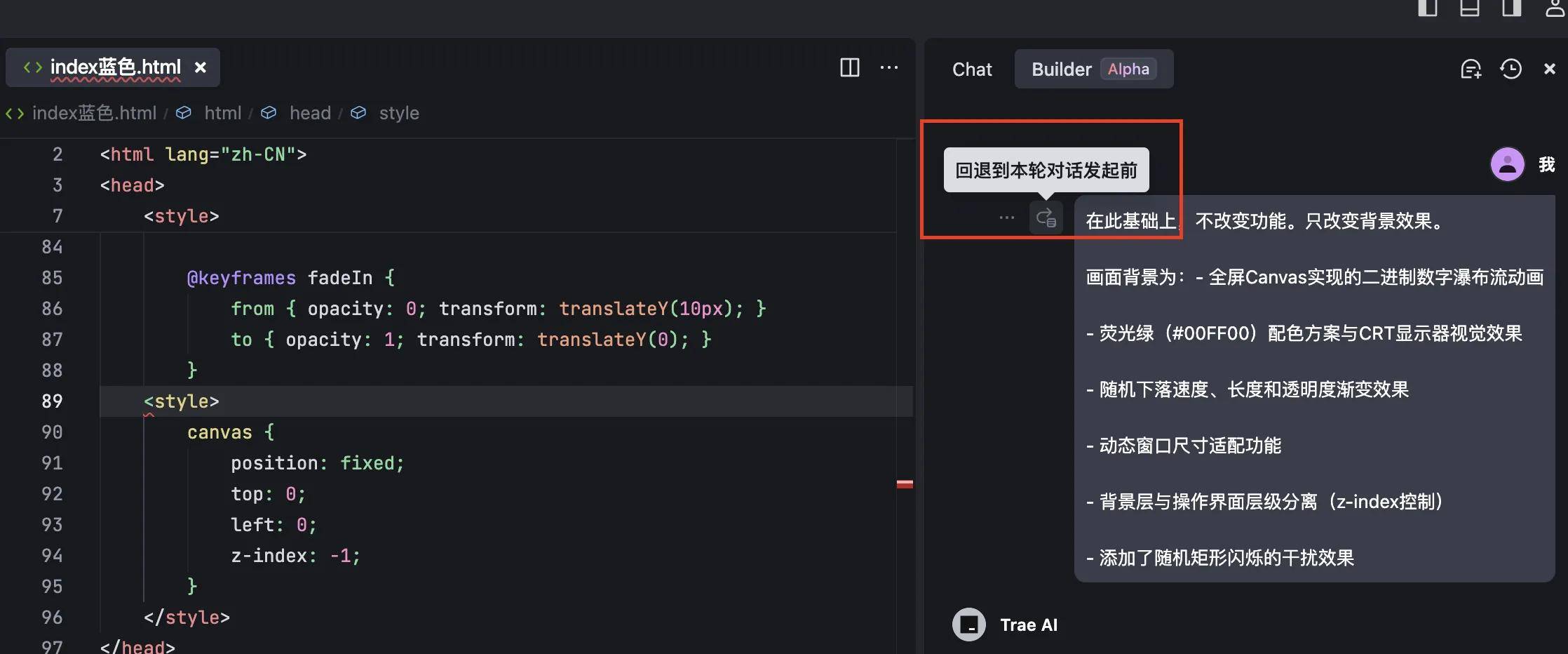Expand the head breadcrumb item
The width and height of the screenshot is (1568, 654).
[310, 113]
